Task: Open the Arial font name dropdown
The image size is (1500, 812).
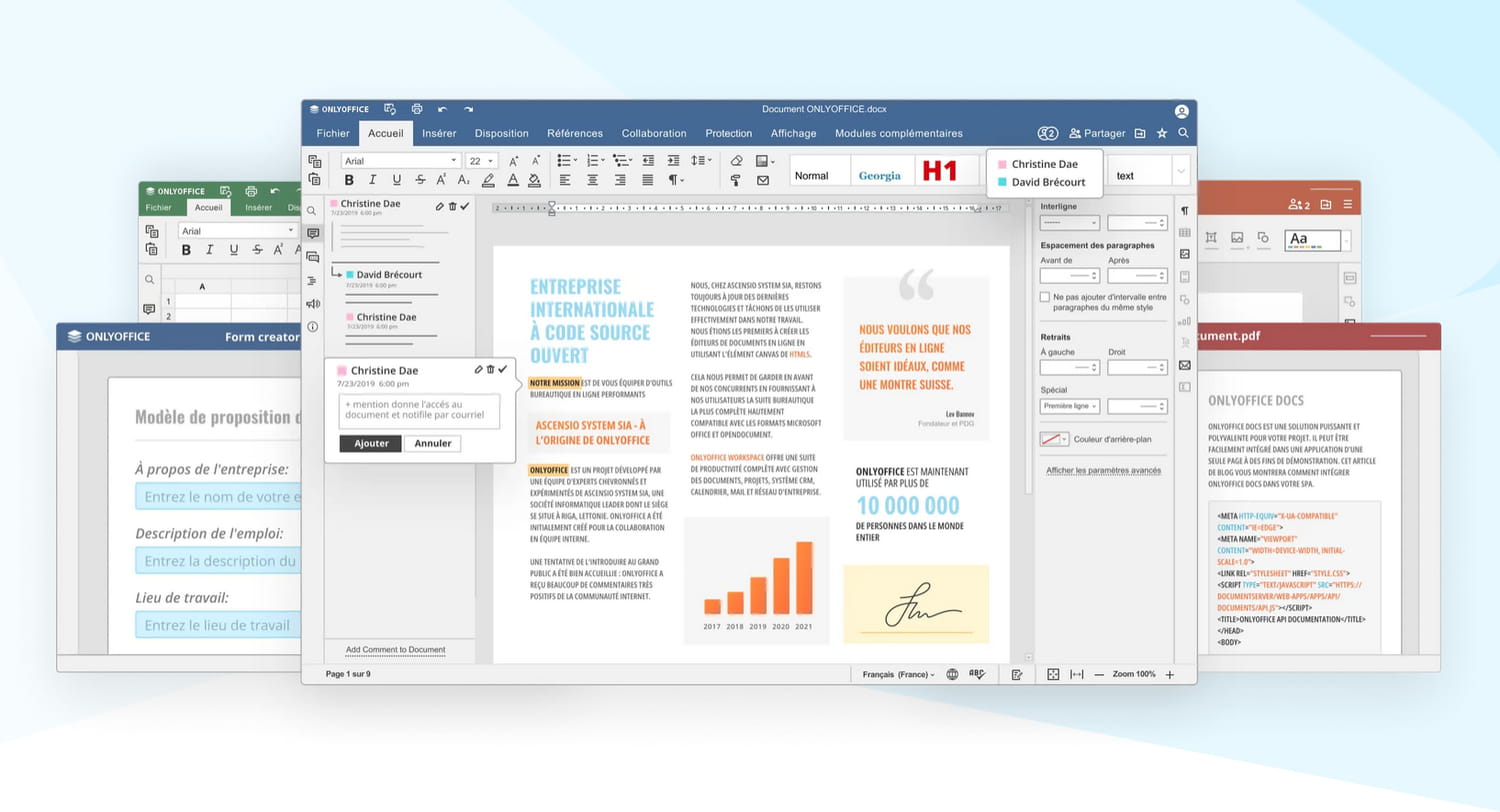Action: coord(400,161)
